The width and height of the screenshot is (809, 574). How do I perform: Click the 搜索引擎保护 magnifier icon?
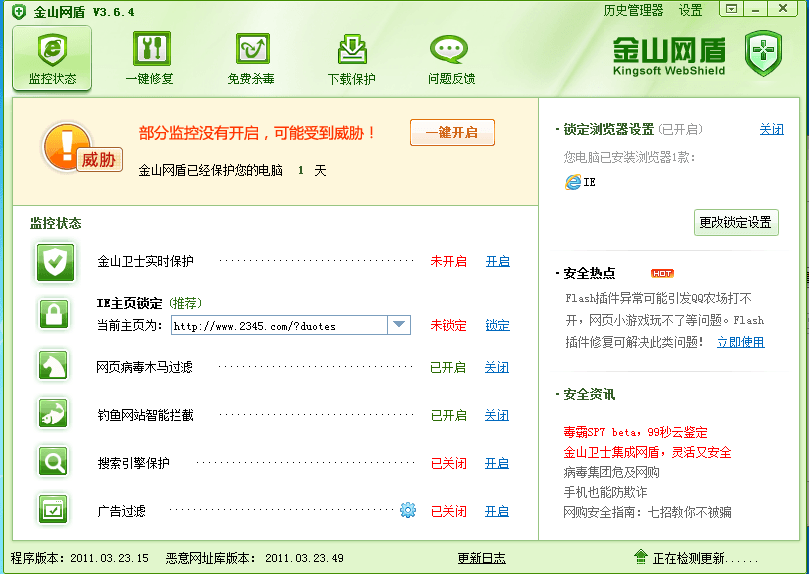pyautogui.click(x=54, y=461)
